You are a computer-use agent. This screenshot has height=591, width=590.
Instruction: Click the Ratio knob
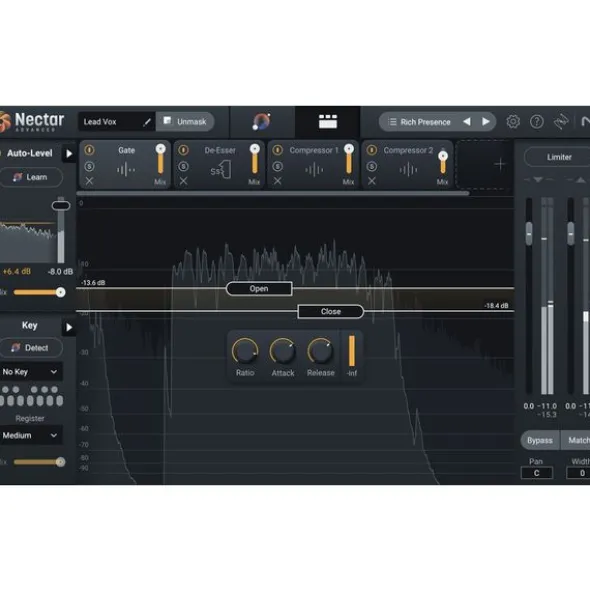click(245, 351)
